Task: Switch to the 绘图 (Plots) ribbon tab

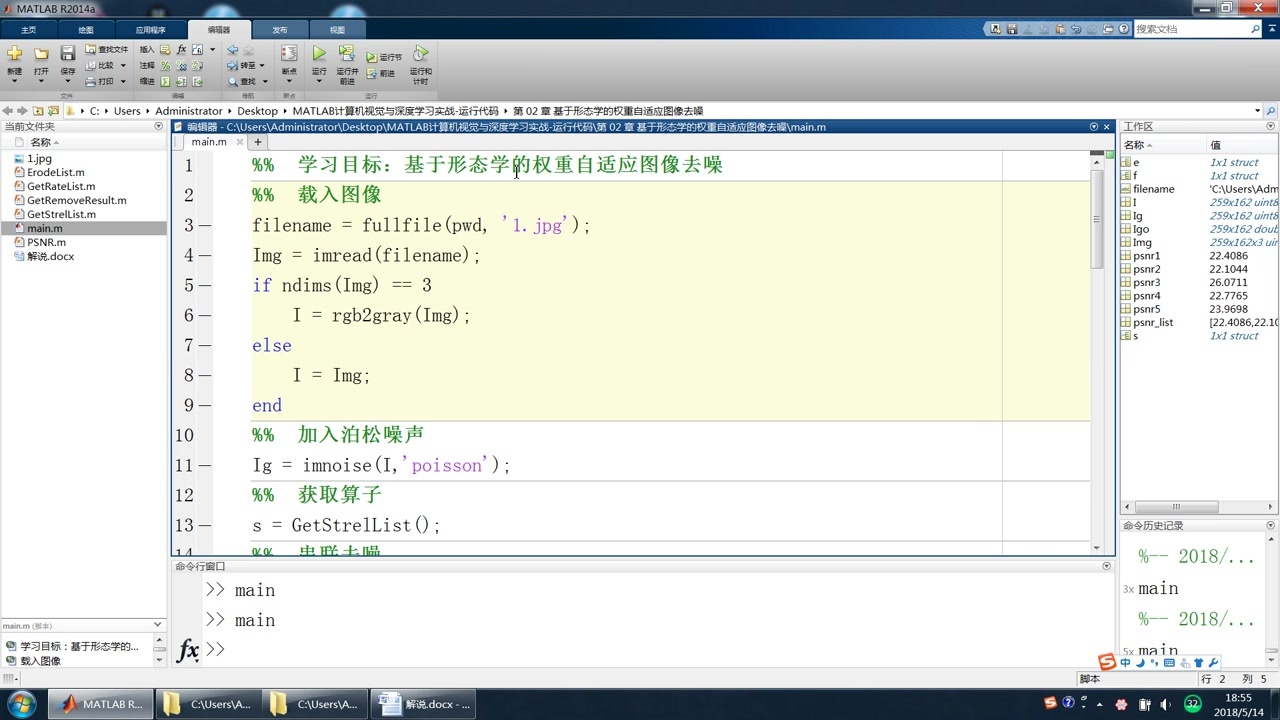Action: coord(86,30)
